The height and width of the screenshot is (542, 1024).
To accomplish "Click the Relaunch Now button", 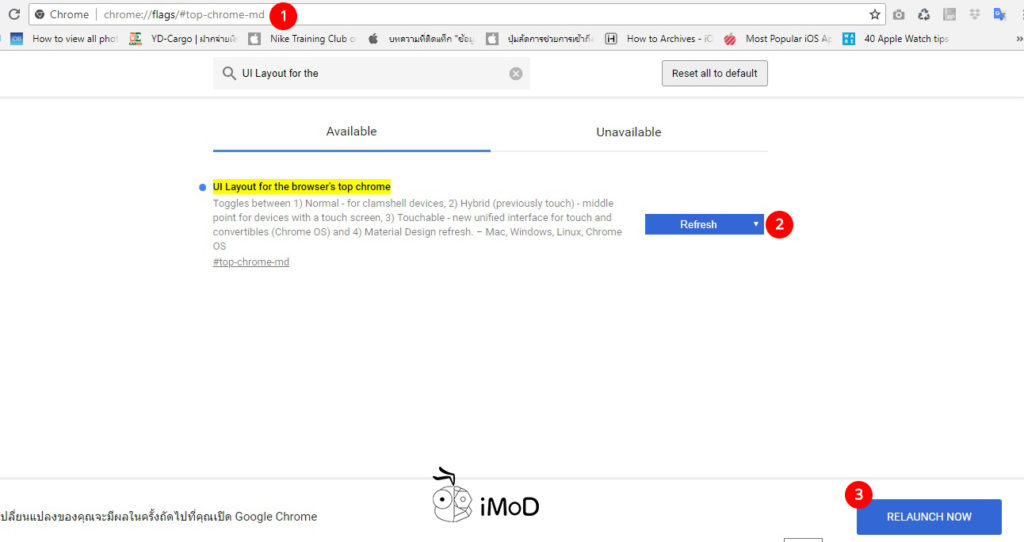I will click(929, 517).
